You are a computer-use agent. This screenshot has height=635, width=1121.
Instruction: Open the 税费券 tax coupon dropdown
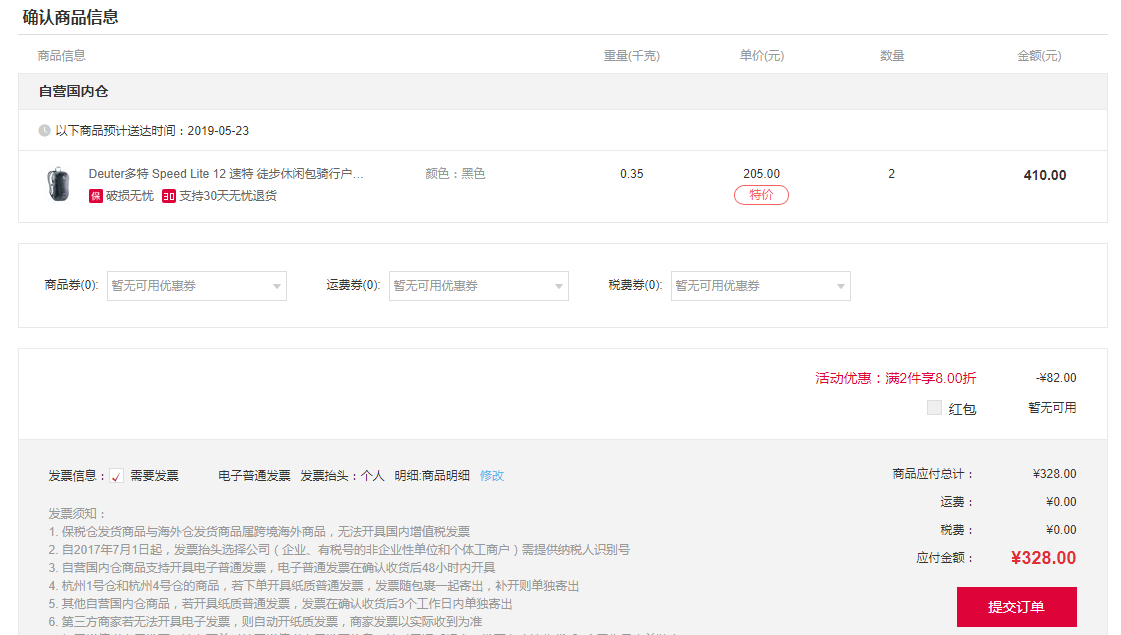(761, 286)
